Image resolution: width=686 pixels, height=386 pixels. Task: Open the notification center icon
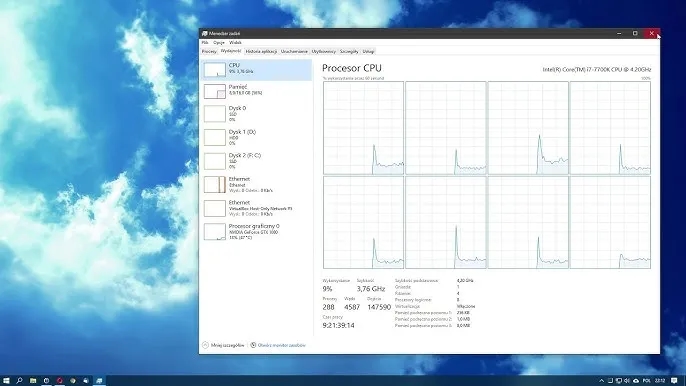click(x=674, y=381)
